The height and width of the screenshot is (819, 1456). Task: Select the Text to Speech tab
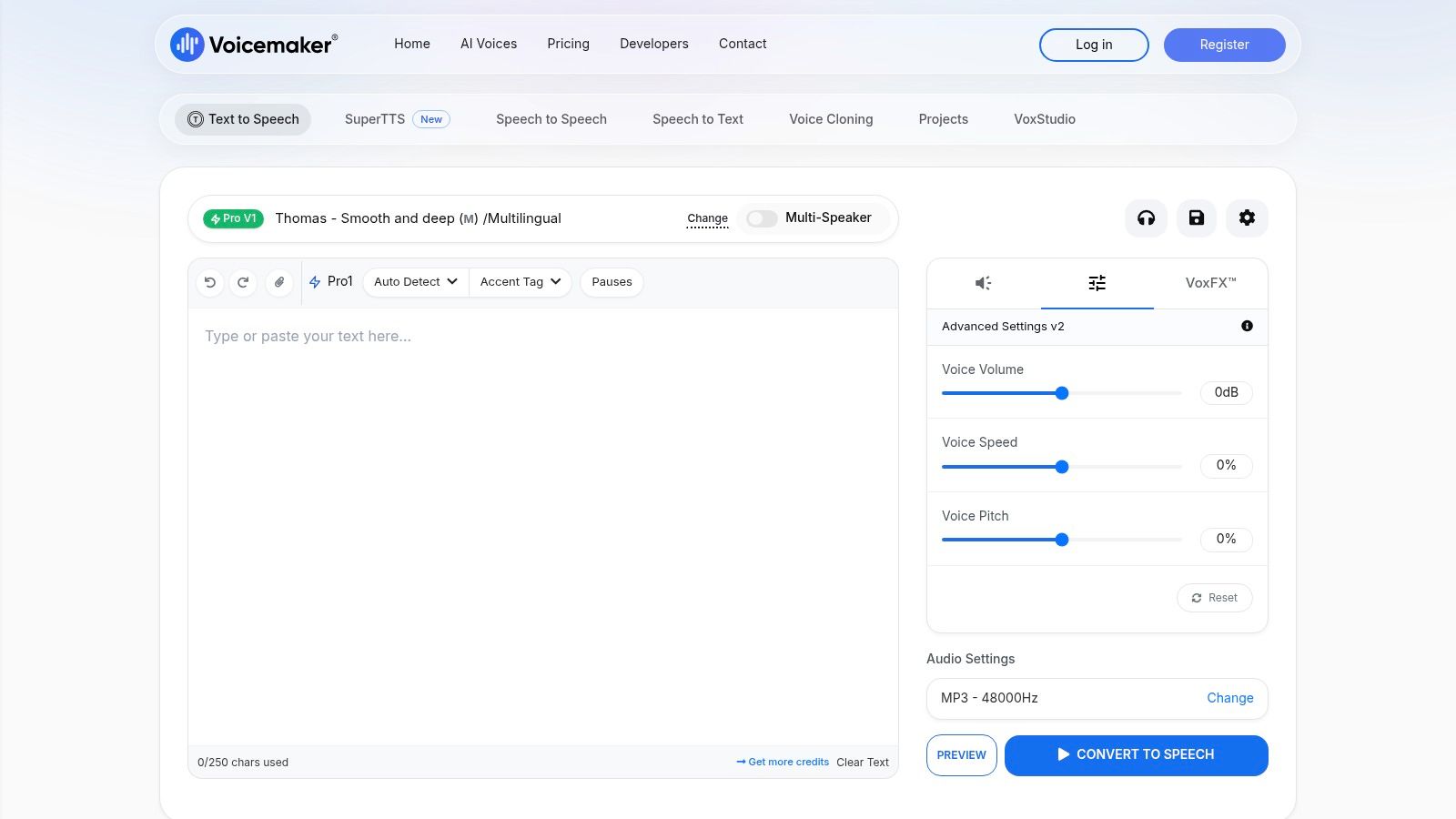coord(243,119)
